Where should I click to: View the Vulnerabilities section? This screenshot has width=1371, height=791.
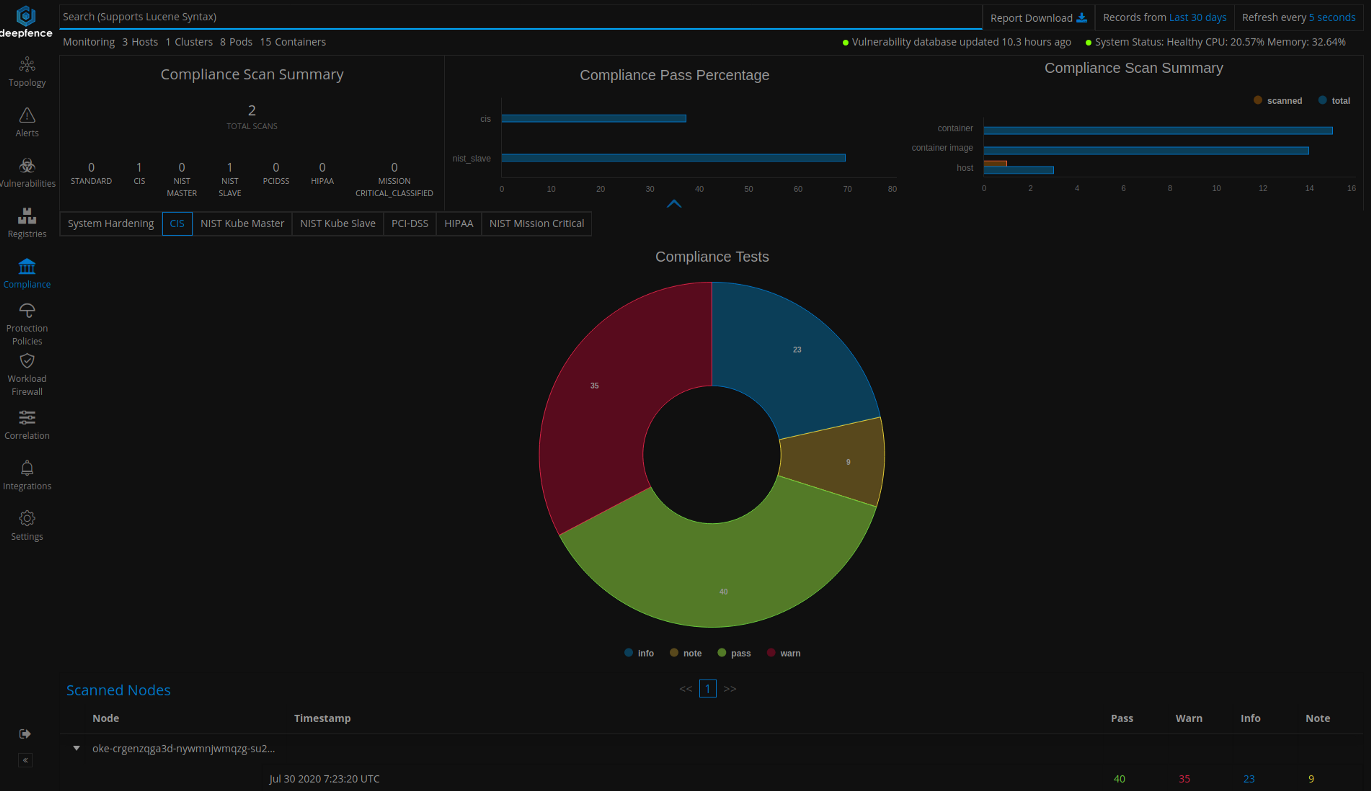[x=26, y=172]
